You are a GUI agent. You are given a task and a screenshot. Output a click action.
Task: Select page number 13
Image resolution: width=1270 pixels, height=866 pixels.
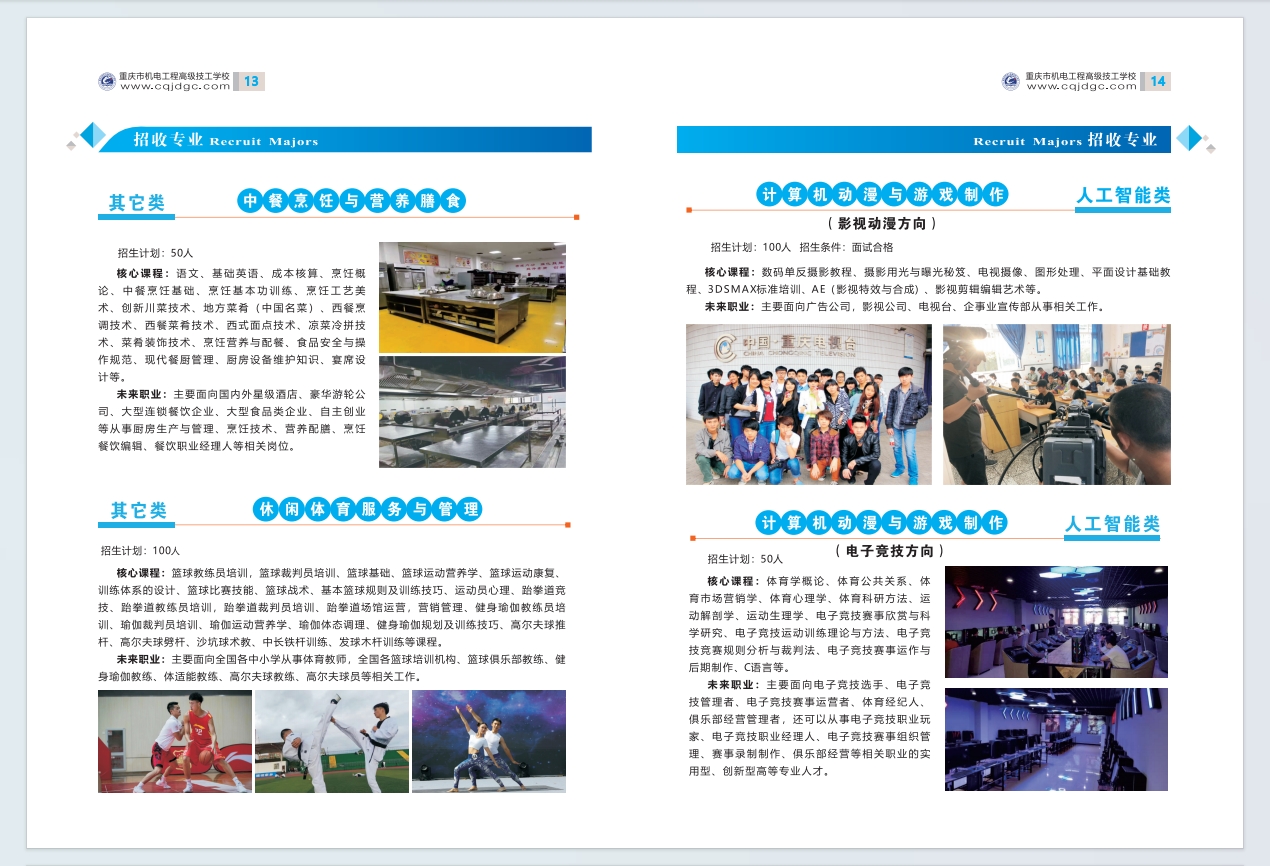click(x=251, y=81)
